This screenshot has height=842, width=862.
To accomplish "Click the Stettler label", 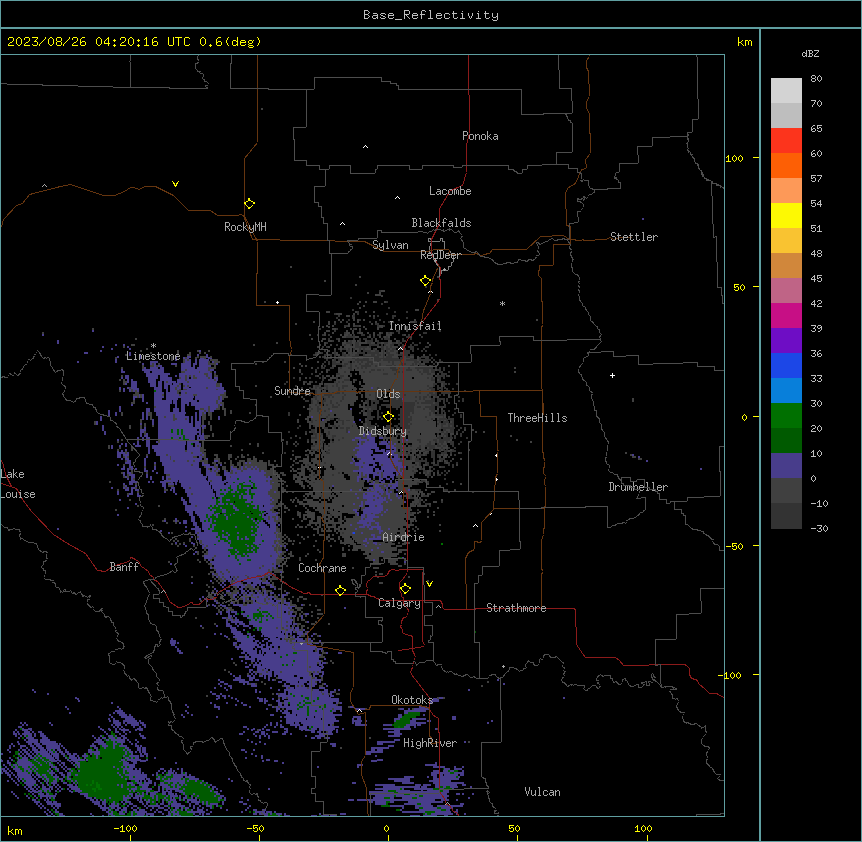I will tap(634, 237).
